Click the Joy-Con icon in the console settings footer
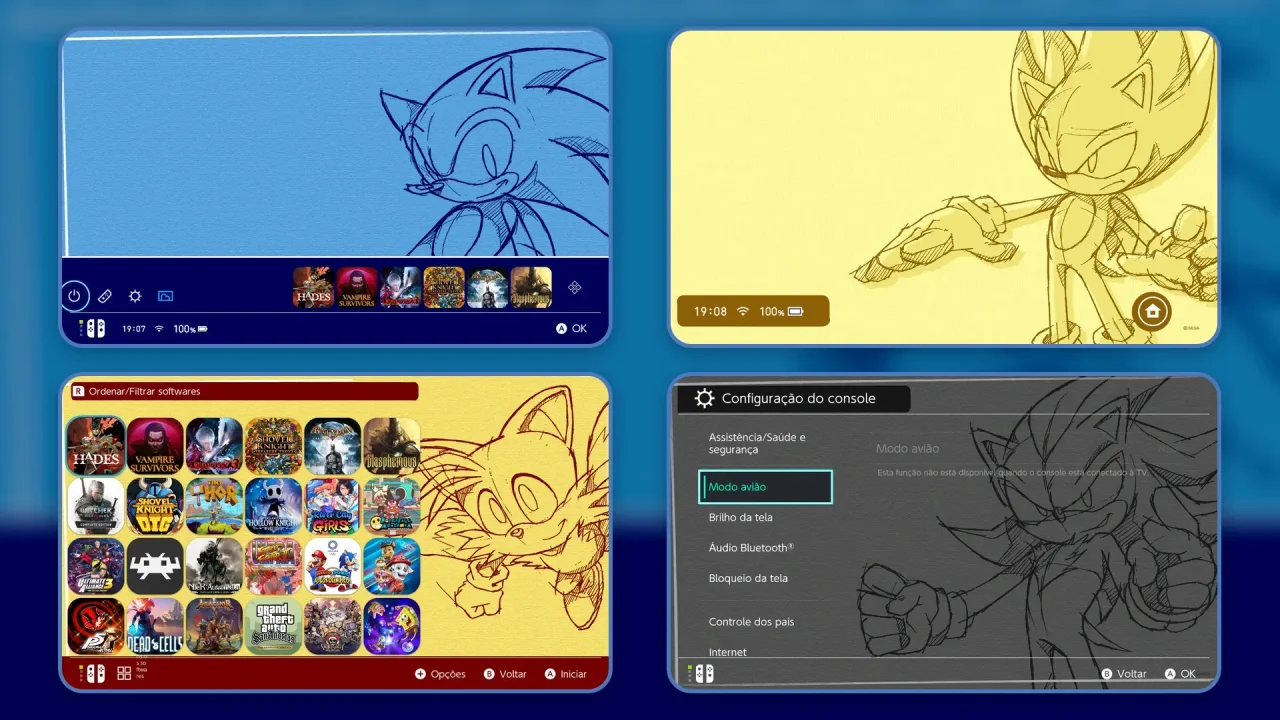The height and width of the screenshot is (720, 1280). click(700, 674)
